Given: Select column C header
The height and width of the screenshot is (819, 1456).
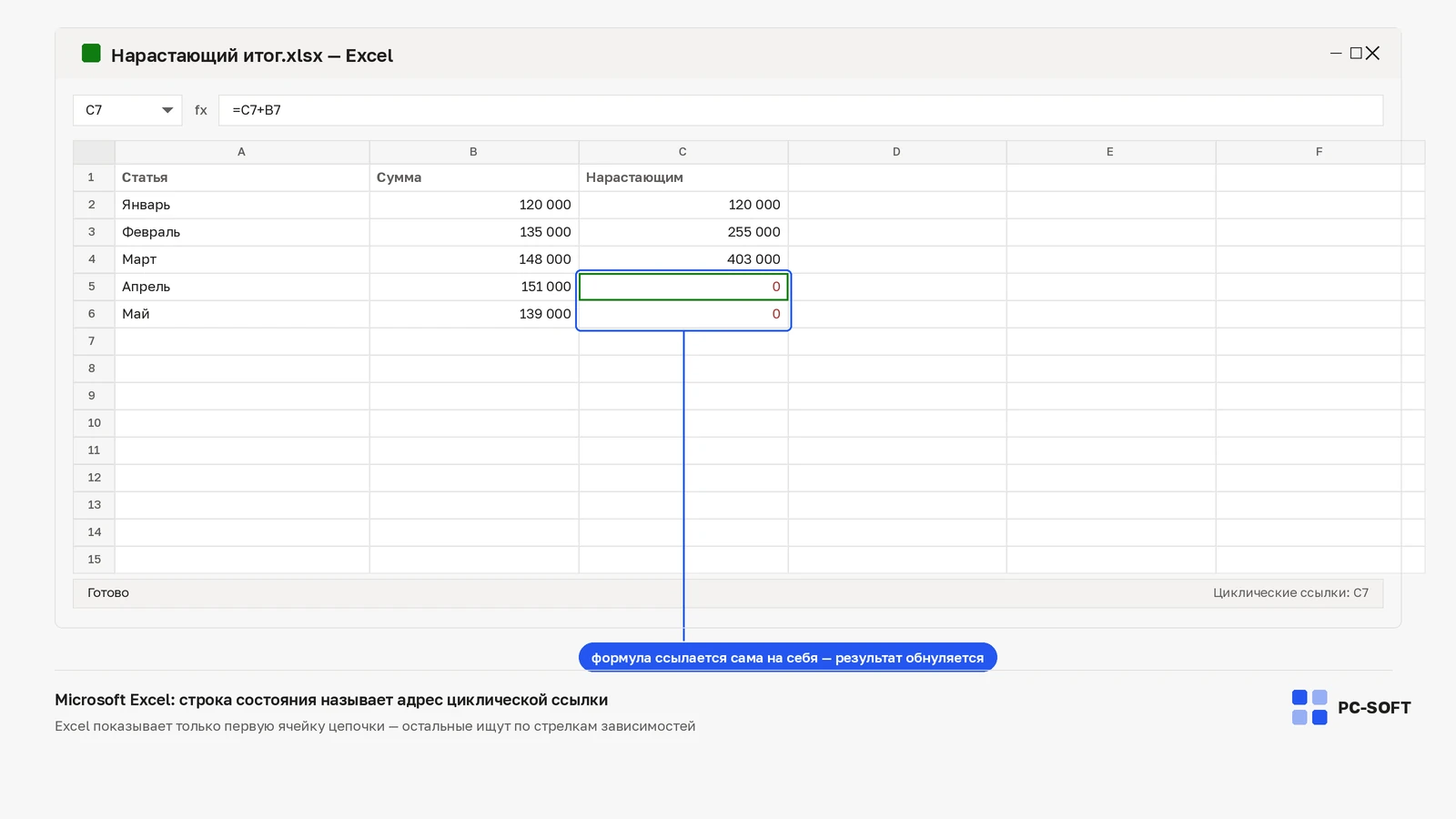Looking at the screenshot, I should point(683,152).
